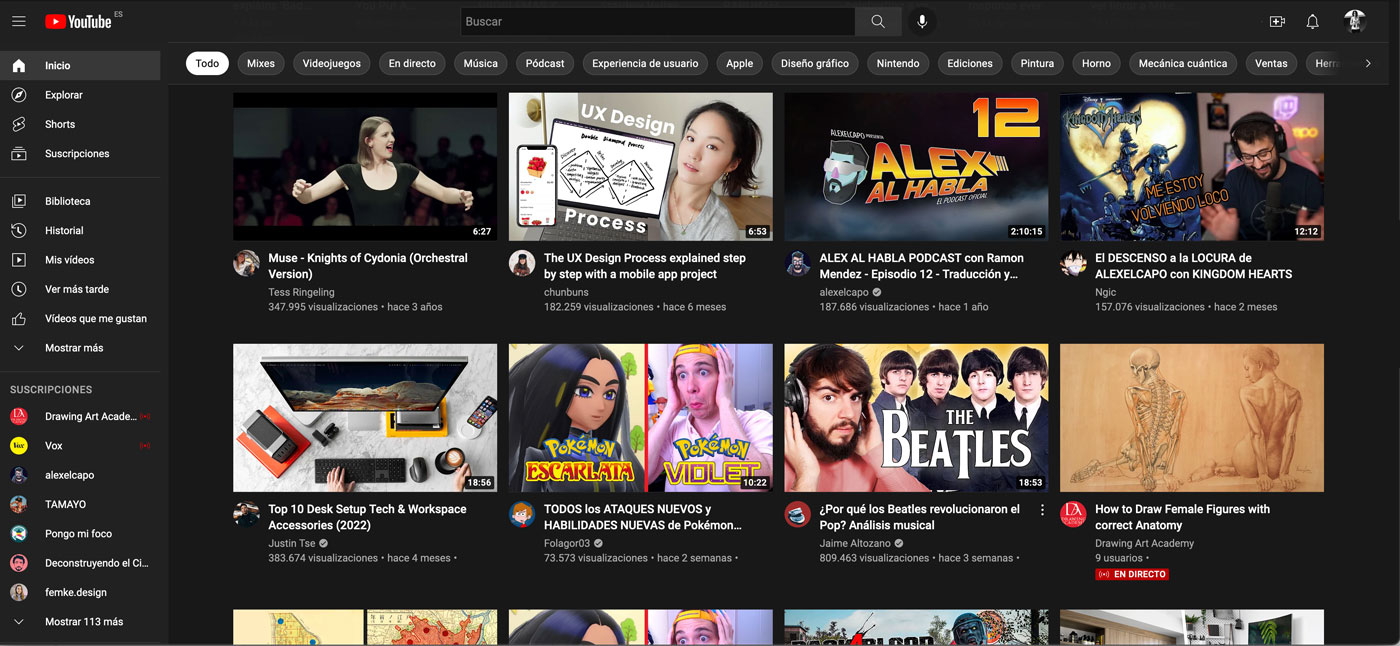Screen dimensions: 1400x646
Task: Select Experiencia de usuario chip
Action: (x=645, y=63)
